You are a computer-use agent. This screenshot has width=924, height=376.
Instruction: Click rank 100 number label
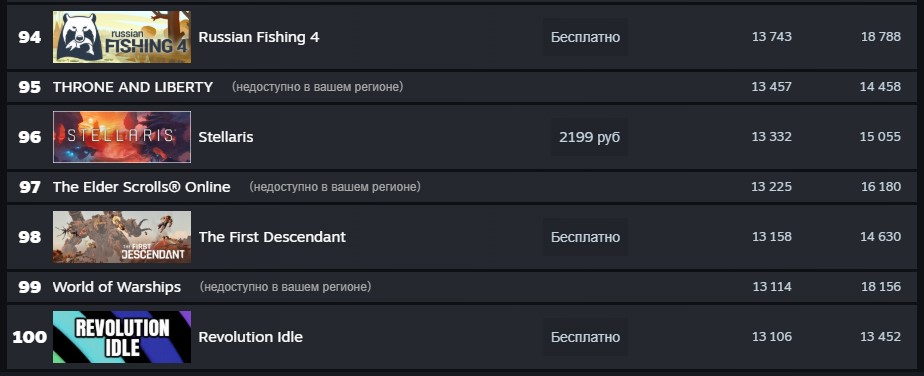(29, 337)
